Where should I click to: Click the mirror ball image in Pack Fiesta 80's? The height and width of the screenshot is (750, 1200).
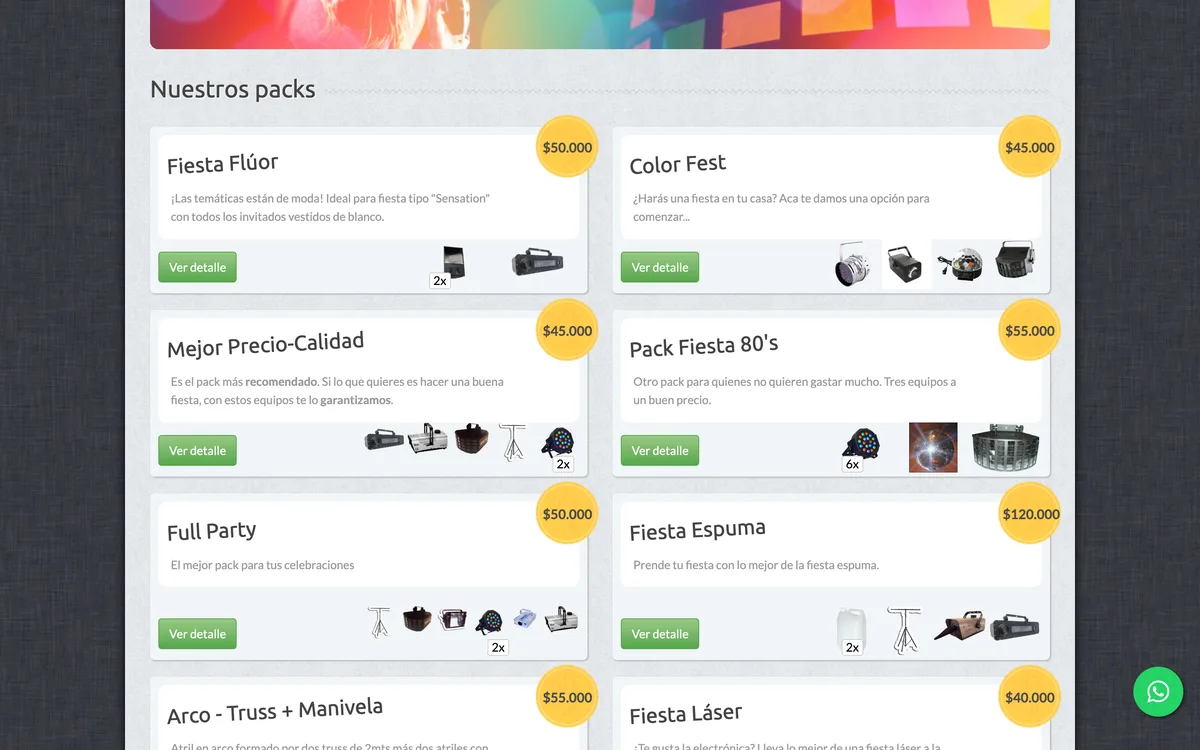point(933,447)
